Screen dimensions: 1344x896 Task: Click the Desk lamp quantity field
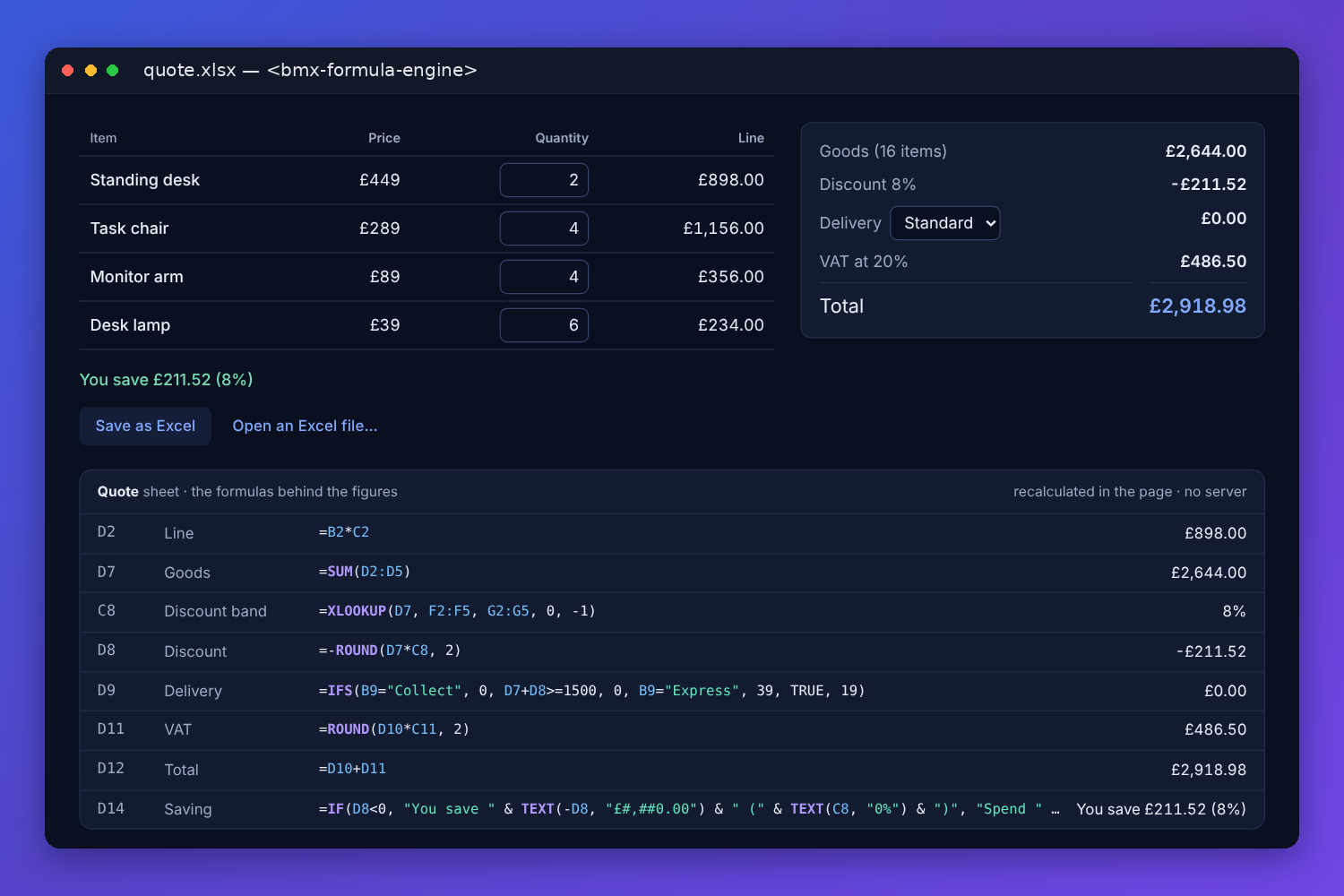click(544, 325)
